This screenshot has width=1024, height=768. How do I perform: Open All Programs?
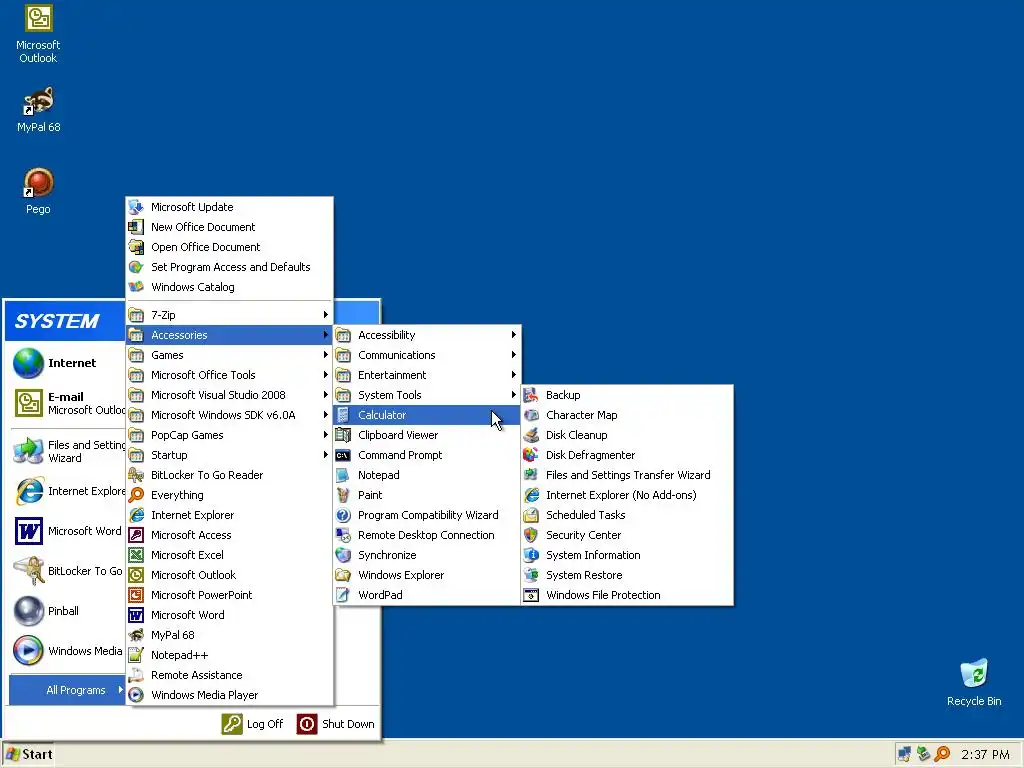67,690
